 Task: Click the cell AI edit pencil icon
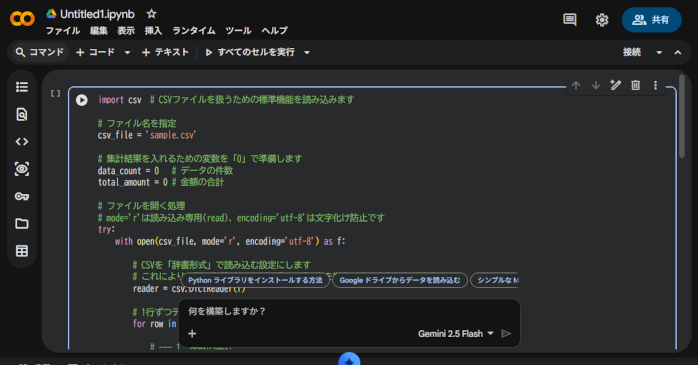click(x=615, y=85)
